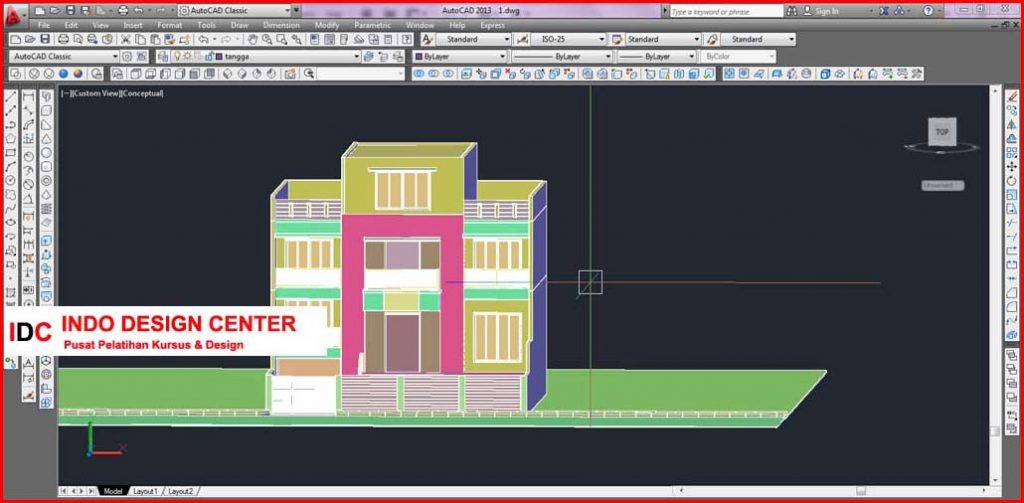Select the Move tool in Modify toolbar
Image resolution: width=1024 pixels, height=503 pixels.
[x=1012, y=167]
